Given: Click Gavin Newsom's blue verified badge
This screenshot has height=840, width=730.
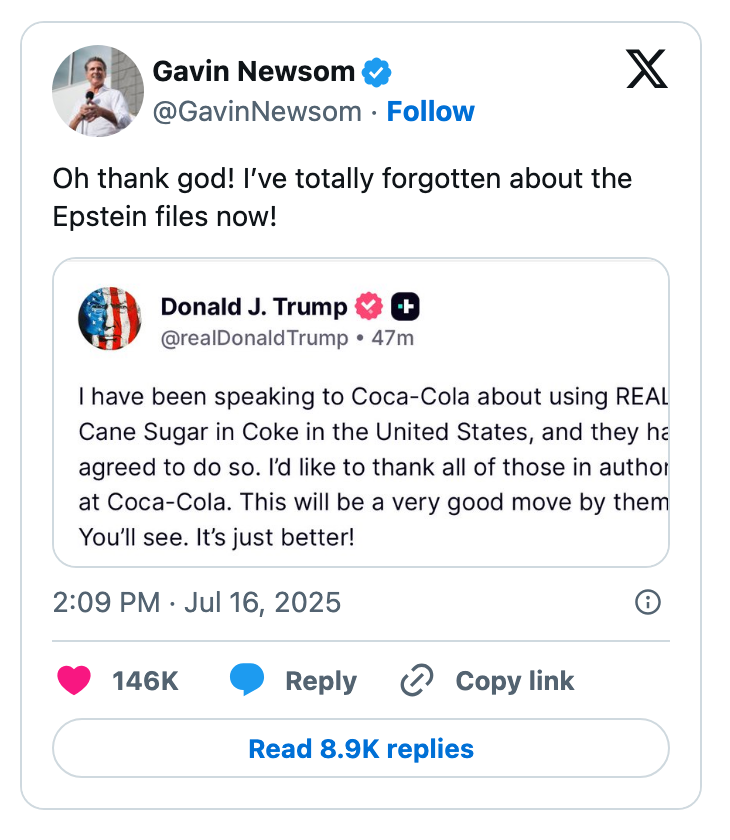Looking at the screenshot, I should (376, 72).
